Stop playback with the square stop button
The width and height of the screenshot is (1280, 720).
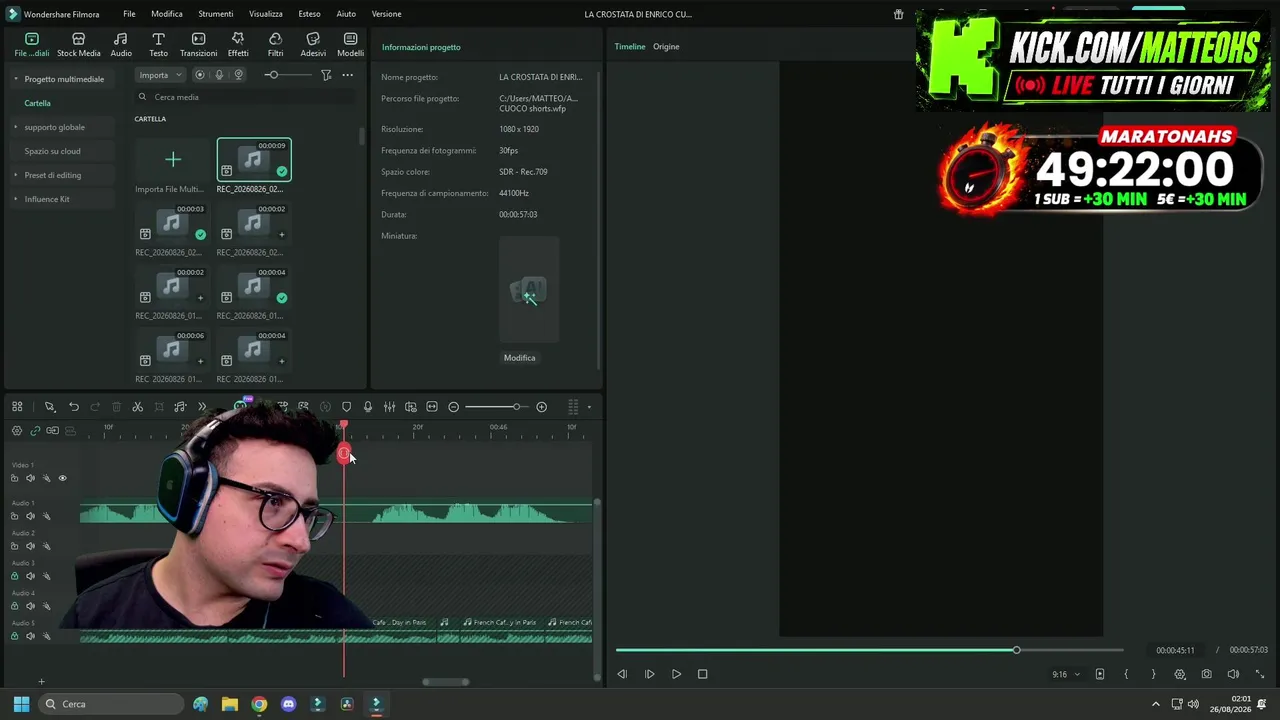(702, 674)
